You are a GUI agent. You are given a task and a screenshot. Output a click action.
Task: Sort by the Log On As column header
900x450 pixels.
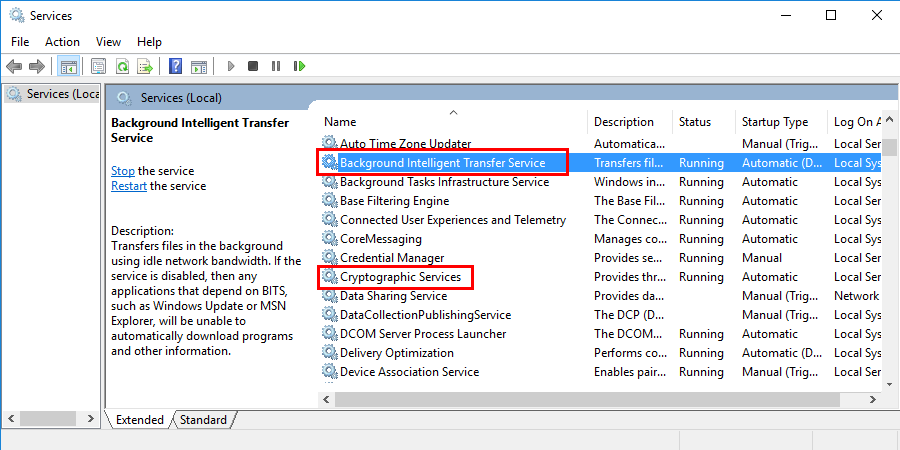pos(855,122)
